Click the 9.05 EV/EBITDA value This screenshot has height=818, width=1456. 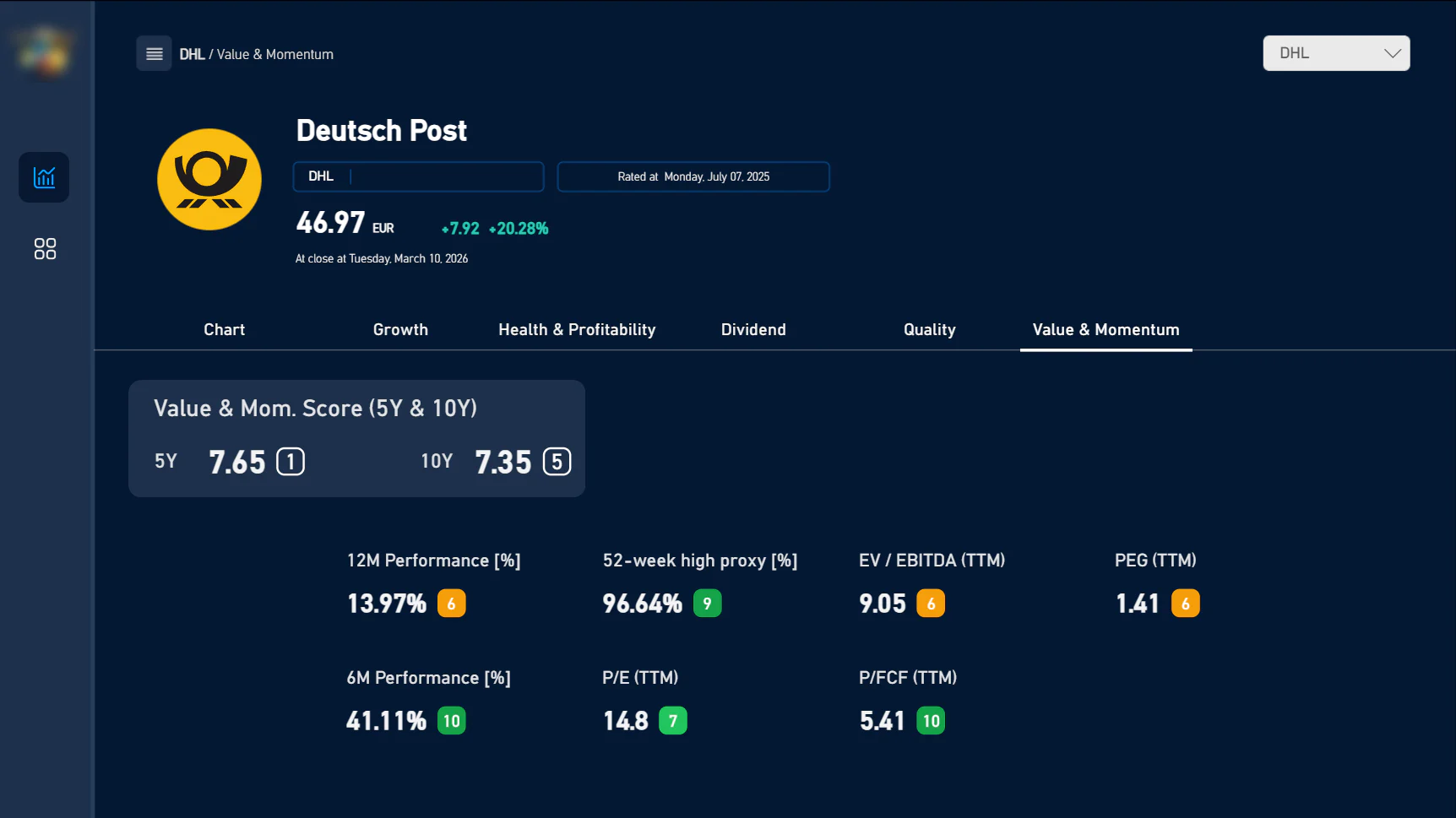pyautogui.click(x=883, y=604)
